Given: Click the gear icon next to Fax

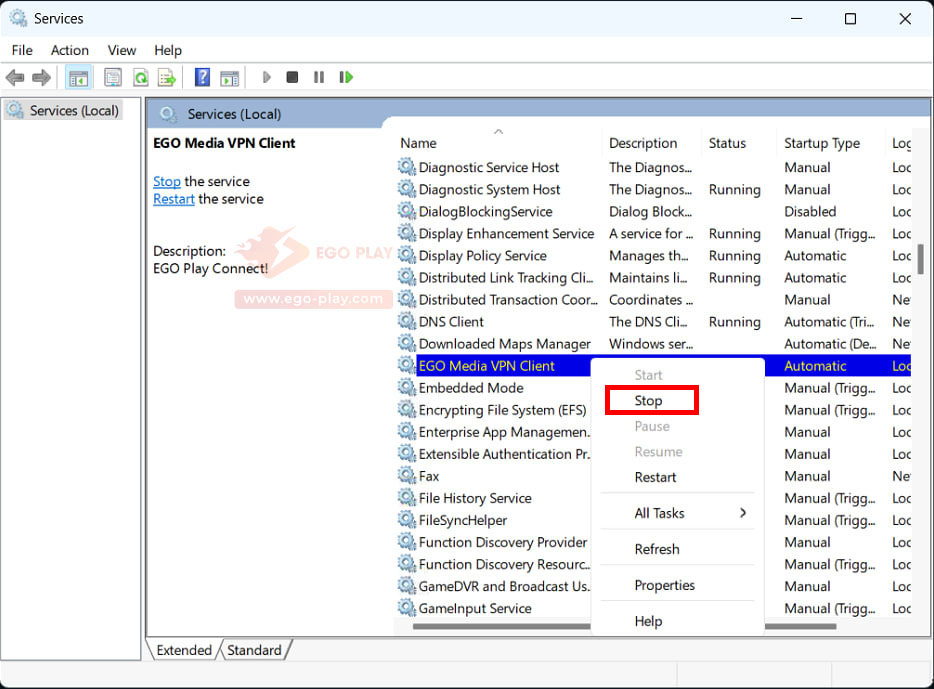Looking at the screenshot, I should pos(407,475).
